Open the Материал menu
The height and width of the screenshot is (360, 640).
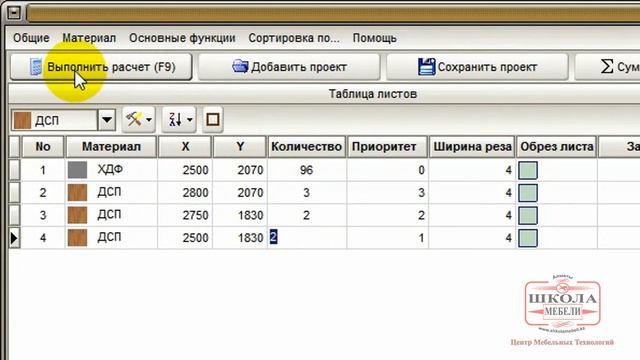click(x=89, y=38)
